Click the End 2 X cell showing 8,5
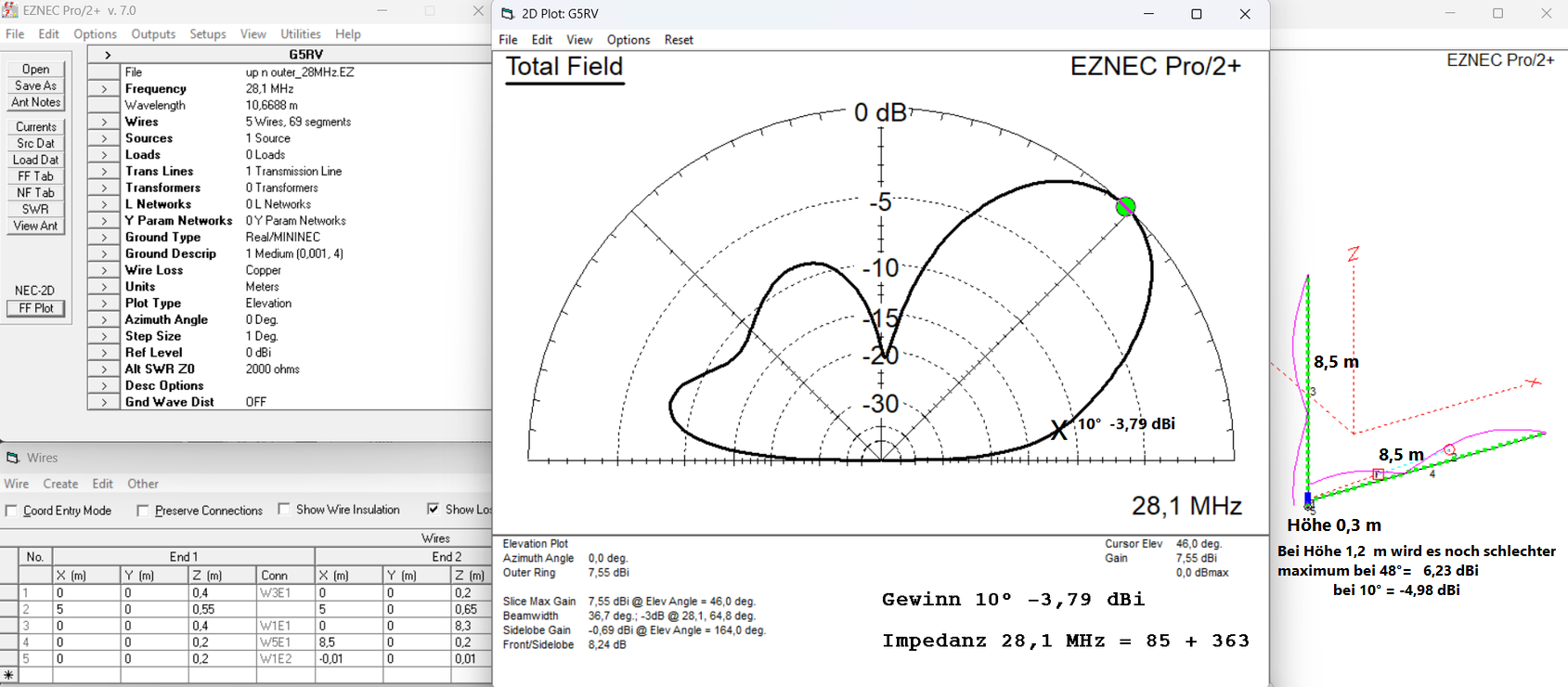 (x=349, y=642)
